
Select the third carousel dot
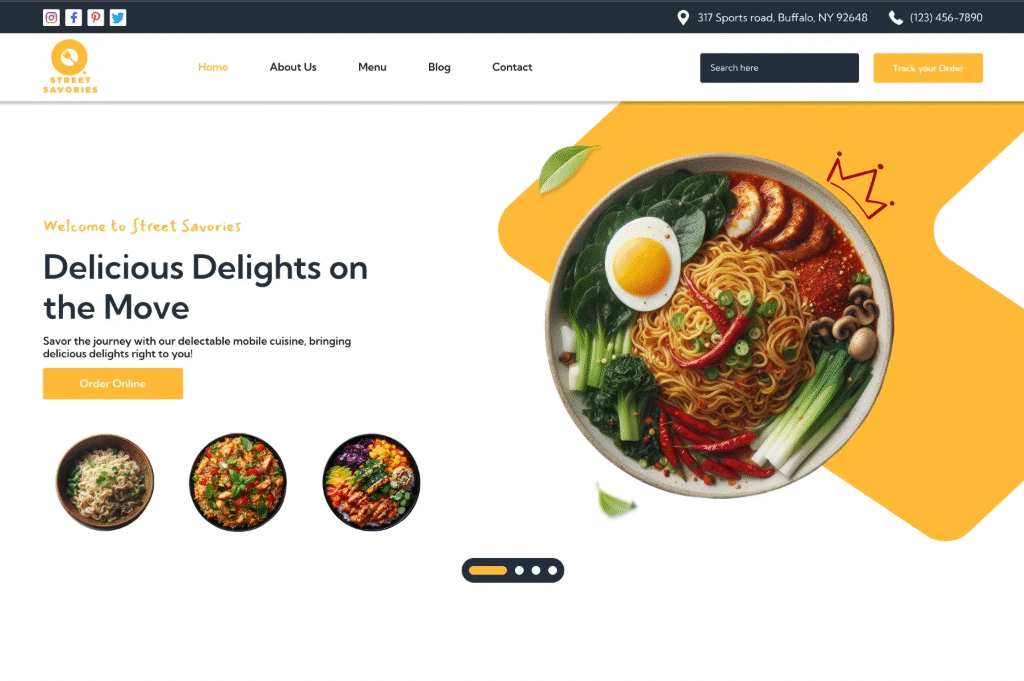536,571
